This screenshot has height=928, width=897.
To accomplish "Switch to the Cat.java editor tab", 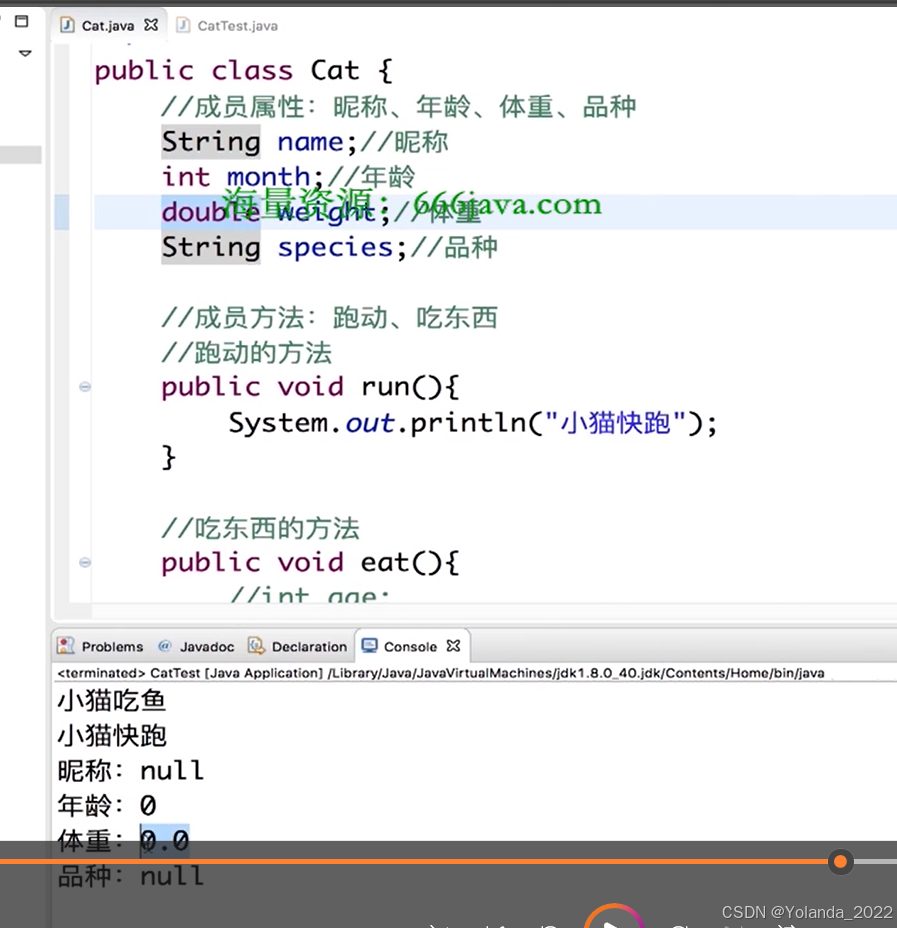I will tap(108, 25).
